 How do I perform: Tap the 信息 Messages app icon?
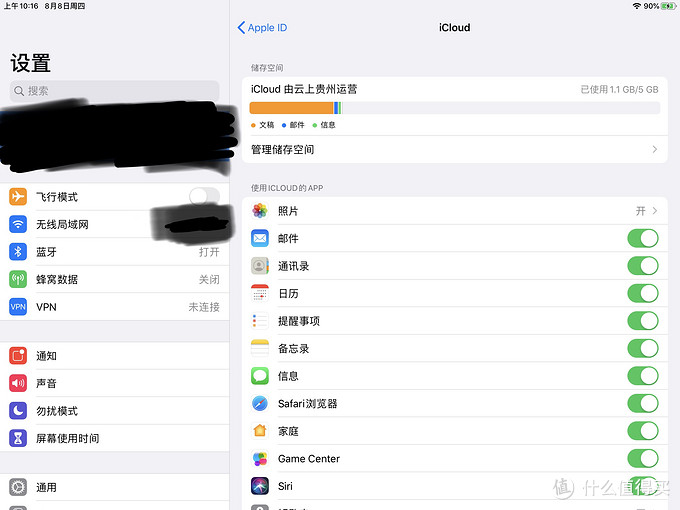[260, 376]
